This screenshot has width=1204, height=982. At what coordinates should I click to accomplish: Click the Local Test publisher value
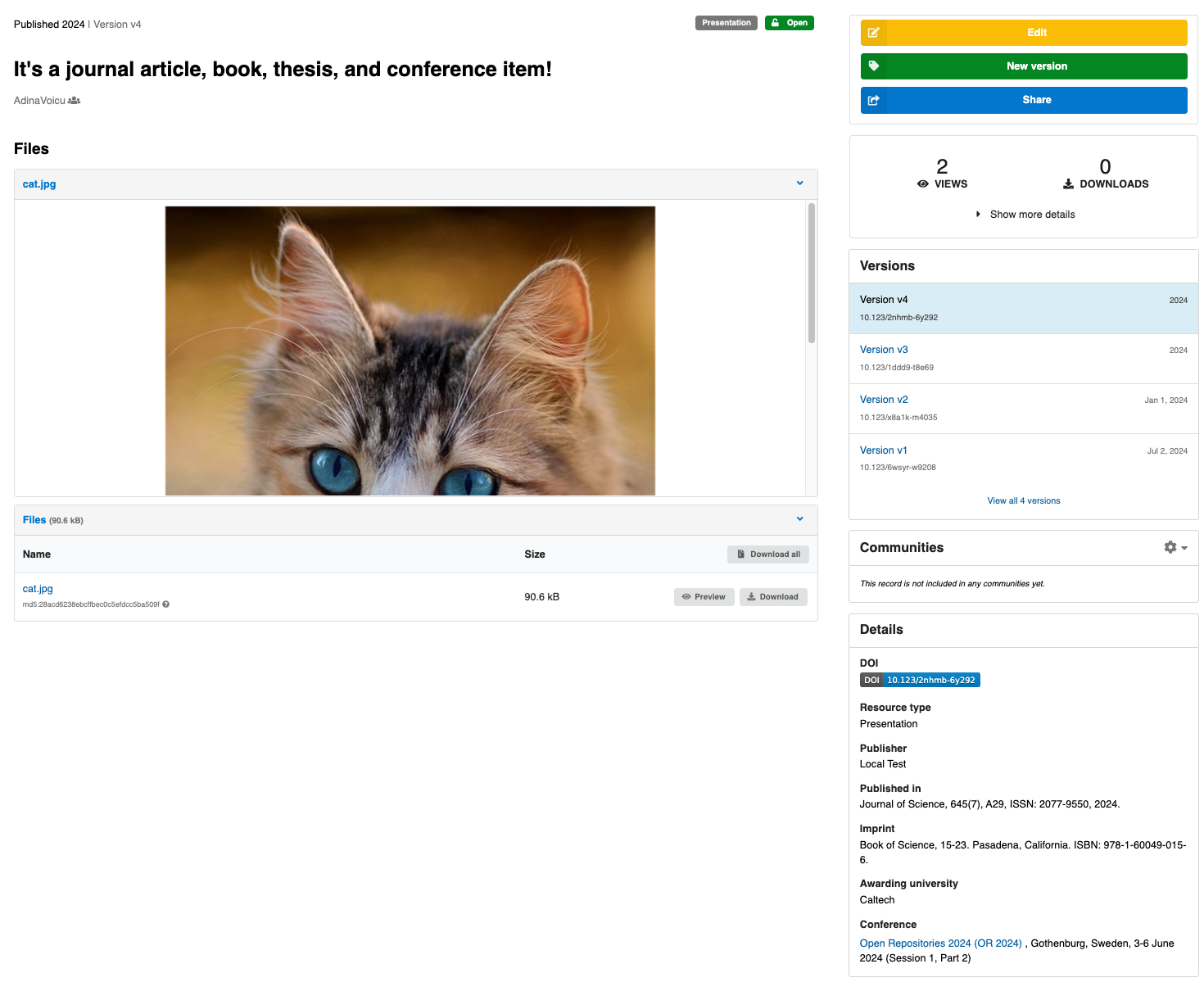883,764
